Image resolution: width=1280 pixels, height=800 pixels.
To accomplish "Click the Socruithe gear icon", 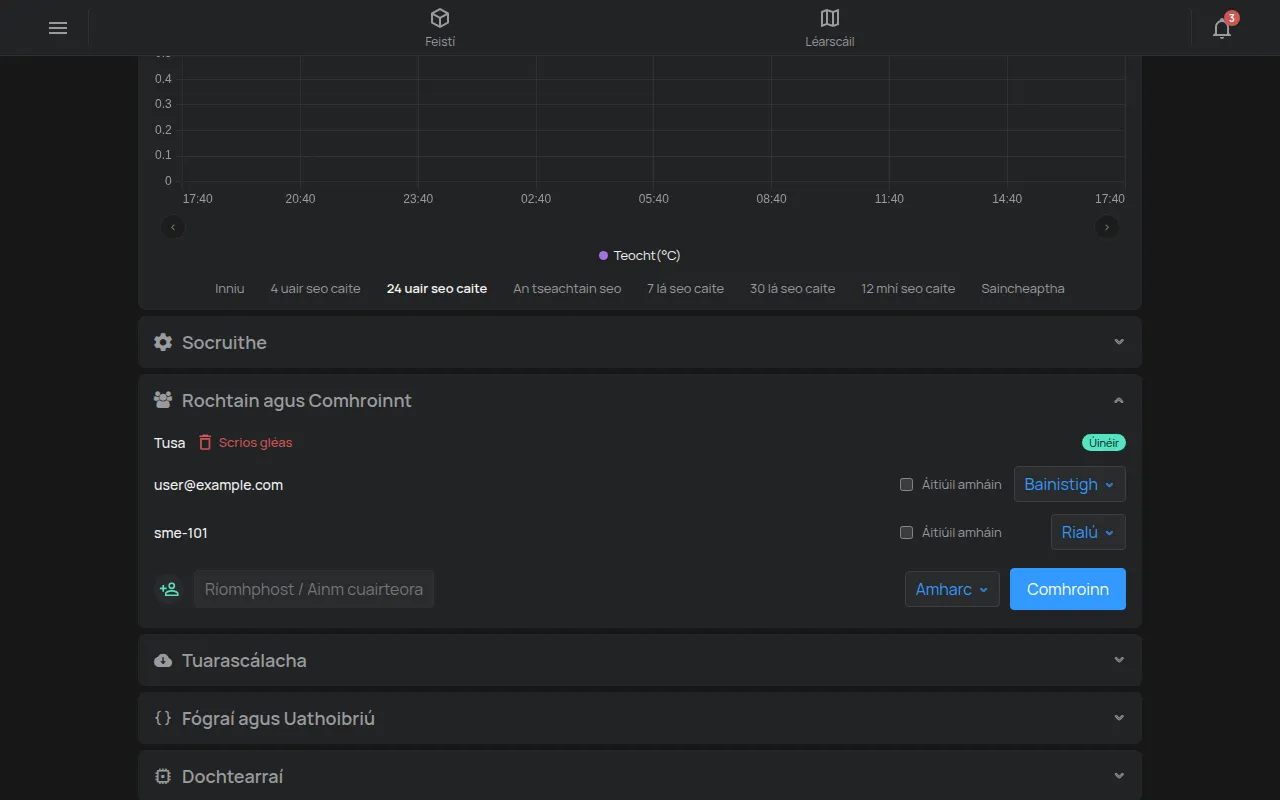I will (163, 342).
